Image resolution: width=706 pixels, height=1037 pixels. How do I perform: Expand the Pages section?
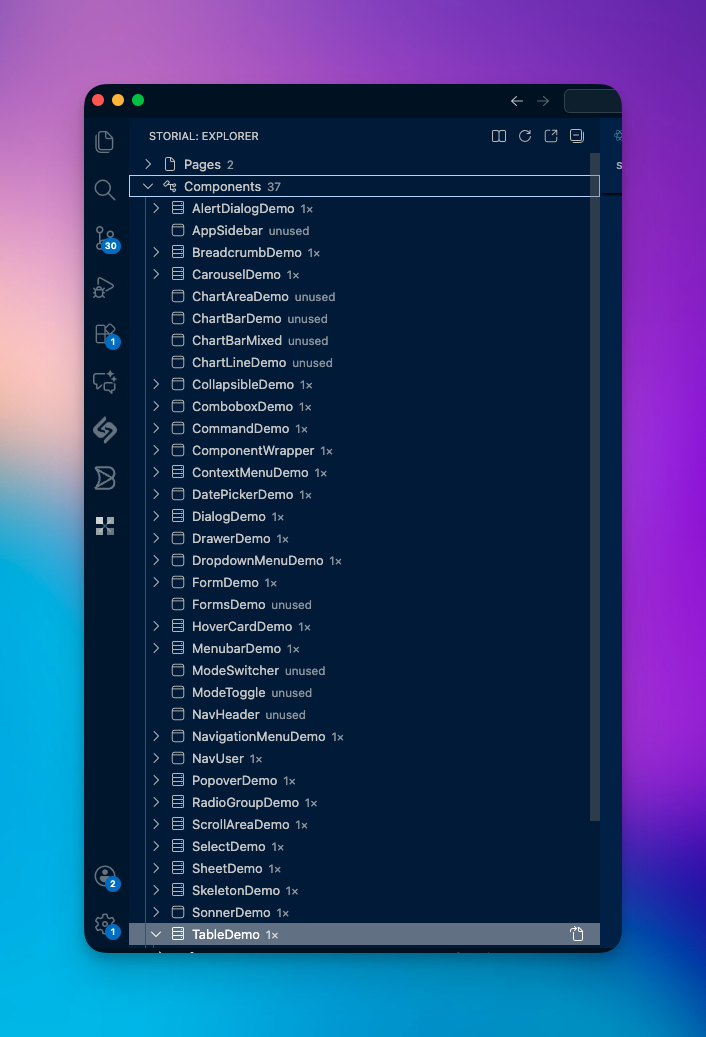click(148, 164)
